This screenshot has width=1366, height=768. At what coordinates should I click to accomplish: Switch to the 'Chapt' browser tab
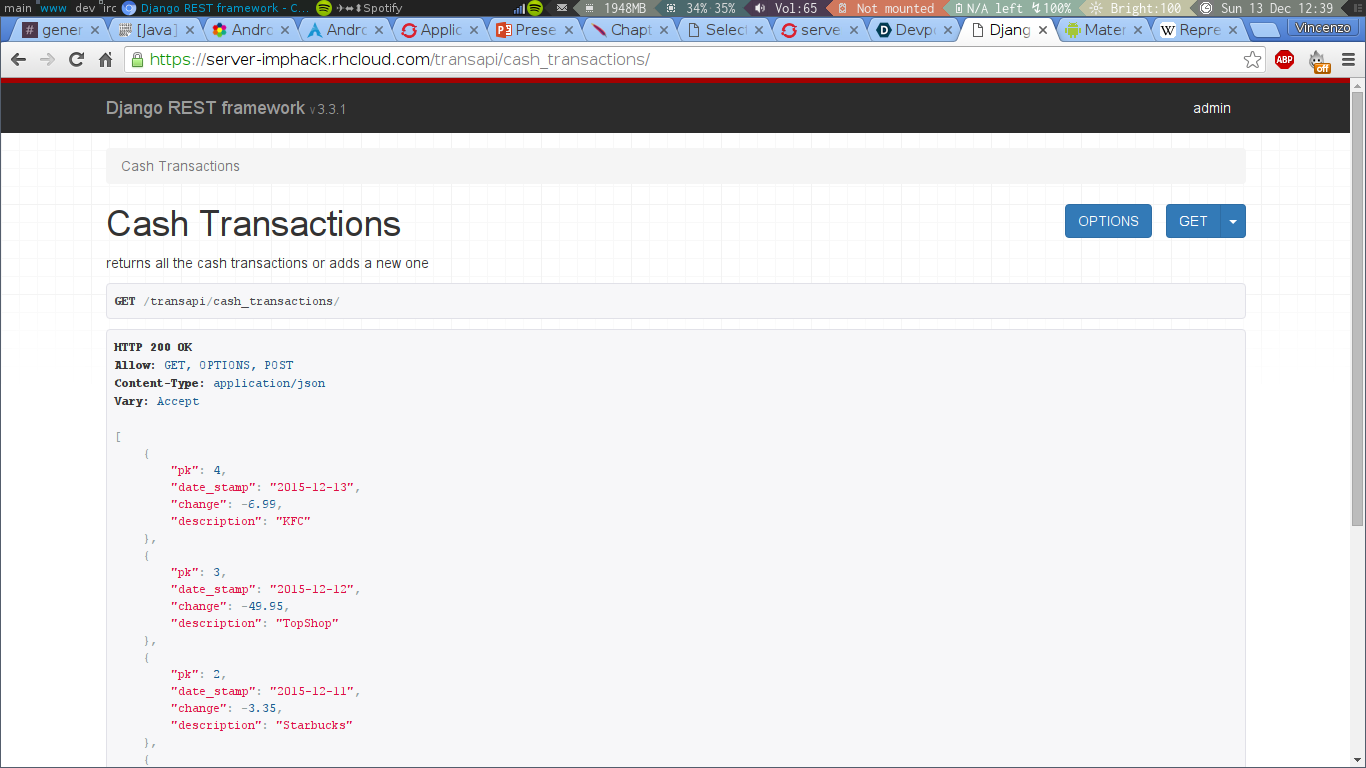630,30
